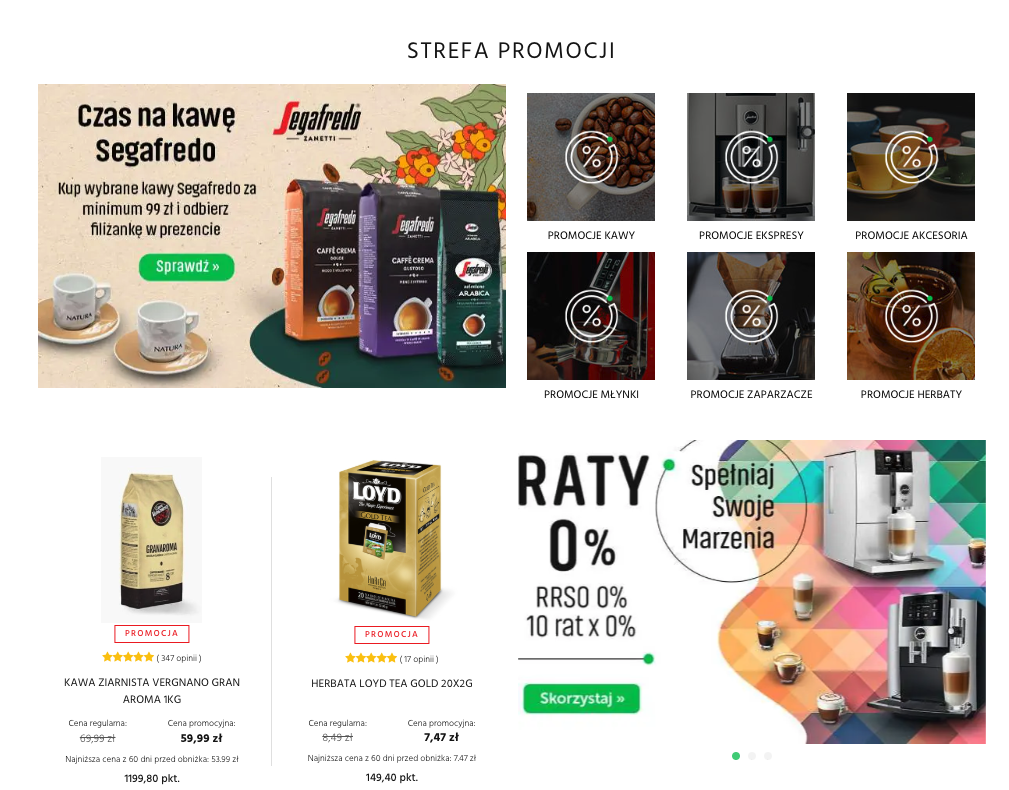Open the Promocje Młynki percent icon tile
Viewport: 1009px width, 790px height.
click(x=591, y=316)
